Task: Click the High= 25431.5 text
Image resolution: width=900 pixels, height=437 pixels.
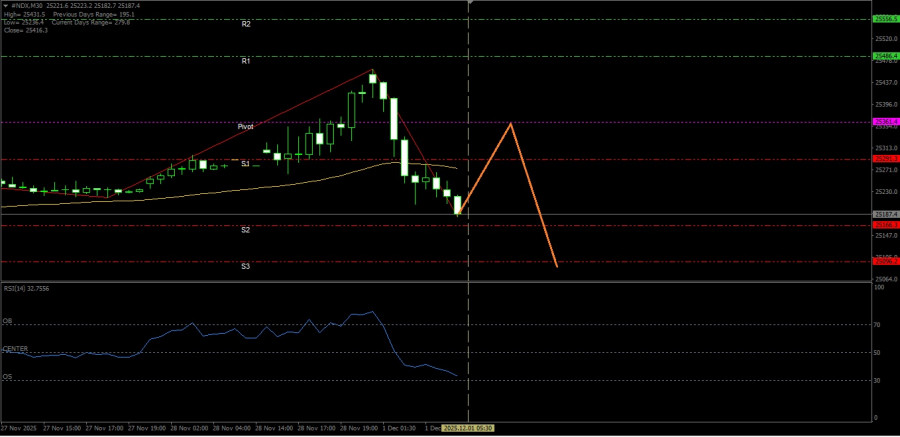Action: (x=25, y=13)
